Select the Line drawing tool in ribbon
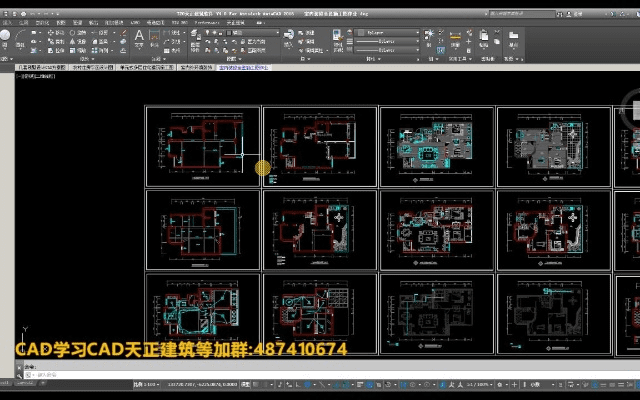The height and width of the screenshot is (400, 640). click(x=5, y=38)
